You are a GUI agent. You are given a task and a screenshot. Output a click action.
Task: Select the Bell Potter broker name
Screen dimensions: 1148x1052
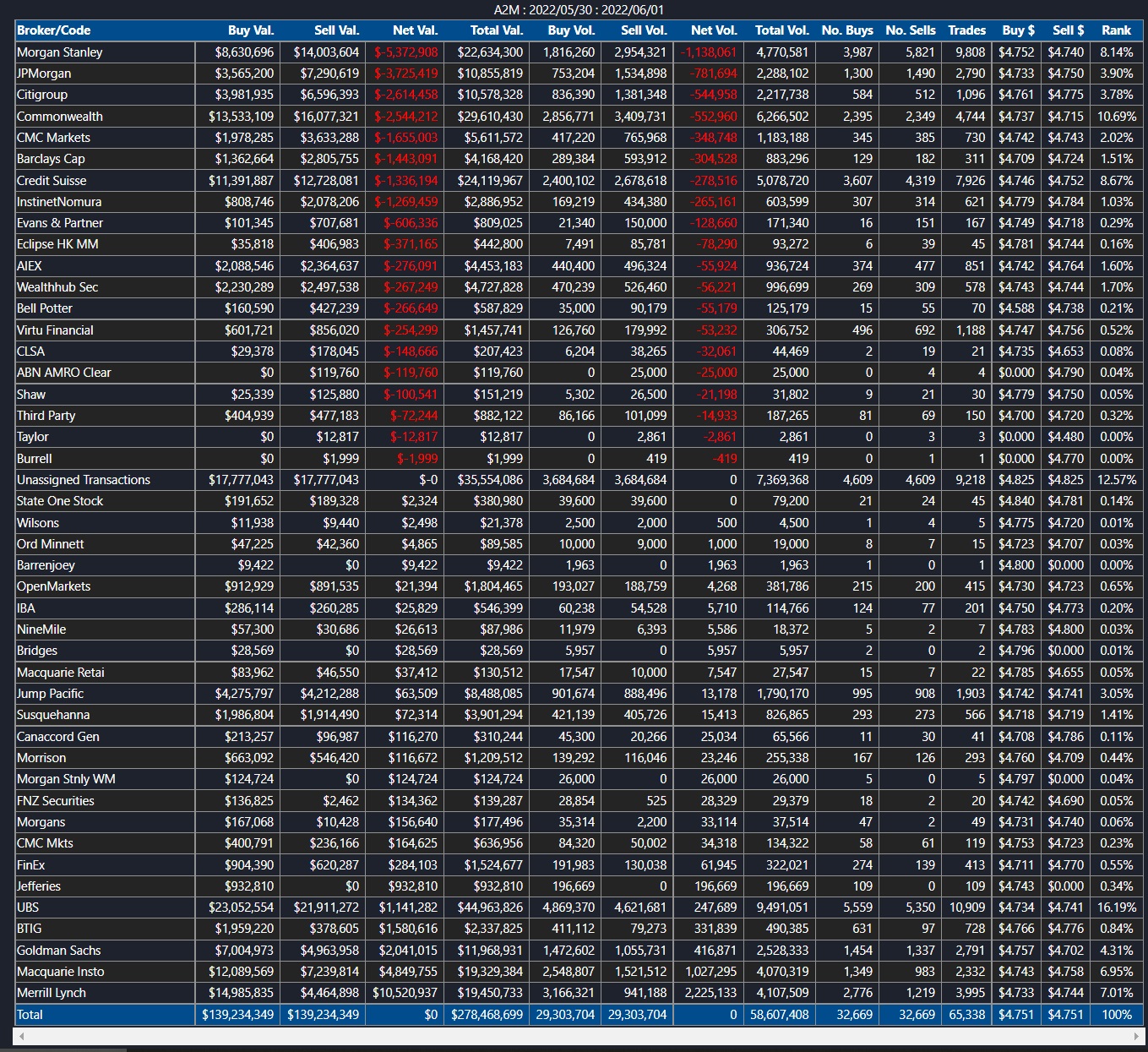coord(45,308)
